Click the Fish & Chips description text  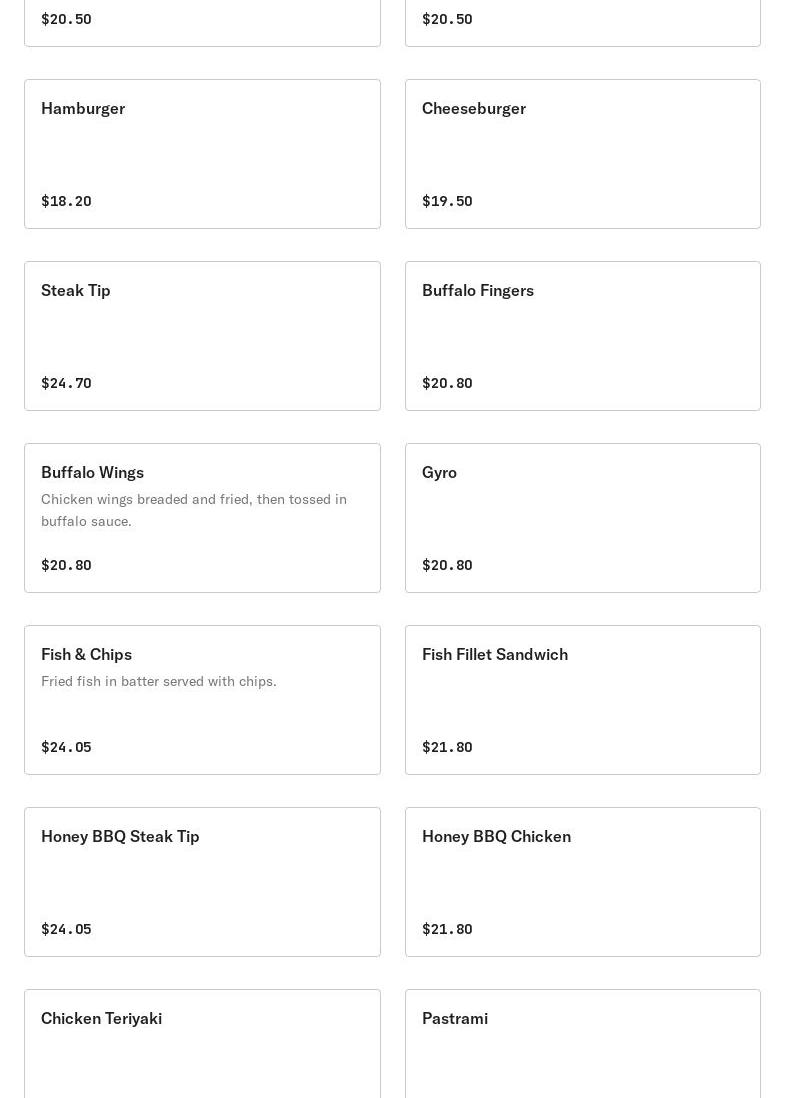click(x=159, y=681)
